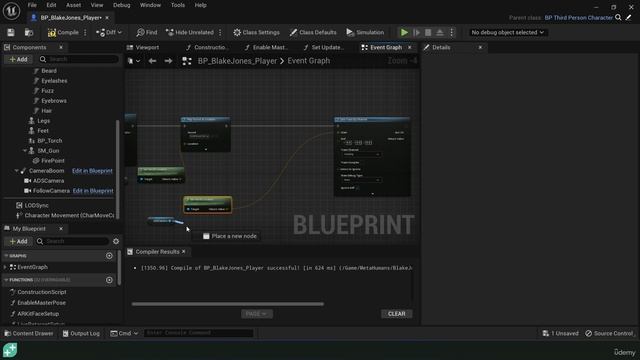Open the Diff dropdown
Image resolution: width=640 pixels, height=360 pixels.
coord(109,32)
